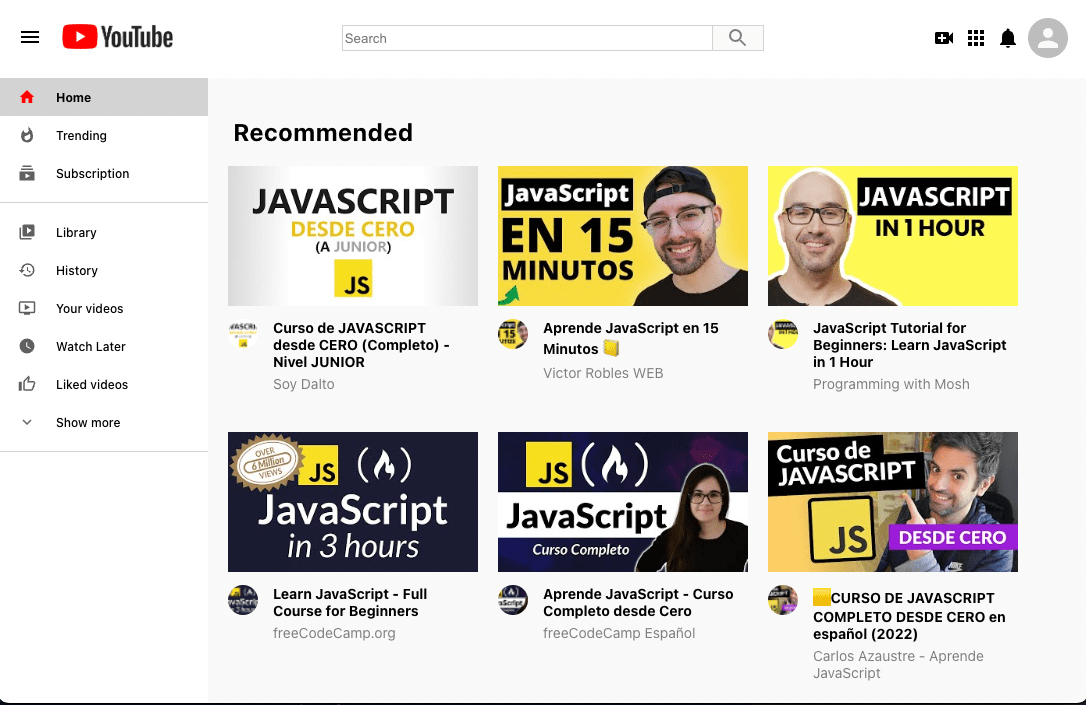This screenshot has width=1086, height=705.
Task: Open title JavaScript Tutorial for Beginners
Action: [909, 345]
